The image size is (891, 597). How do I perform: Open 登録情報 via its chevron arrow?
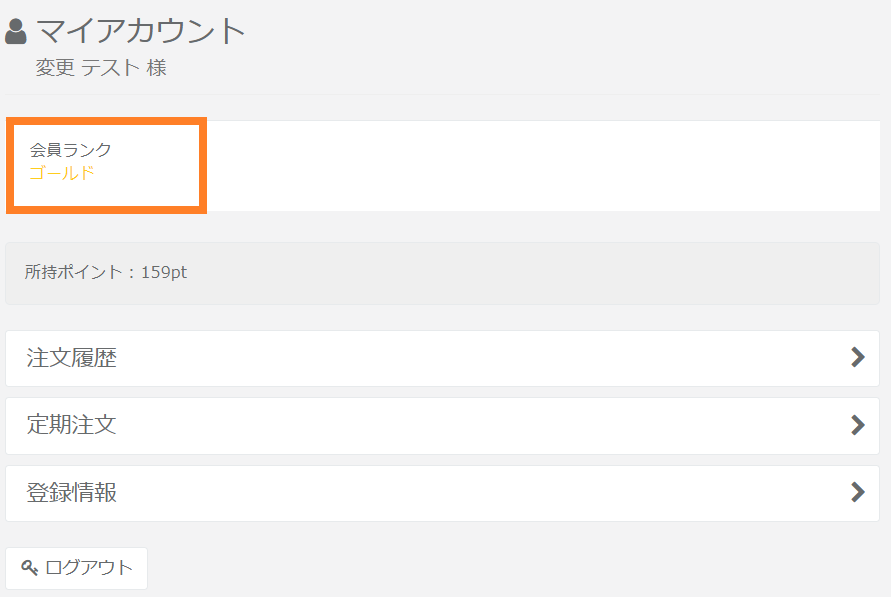pyautogui.click(x=857, y=492)
